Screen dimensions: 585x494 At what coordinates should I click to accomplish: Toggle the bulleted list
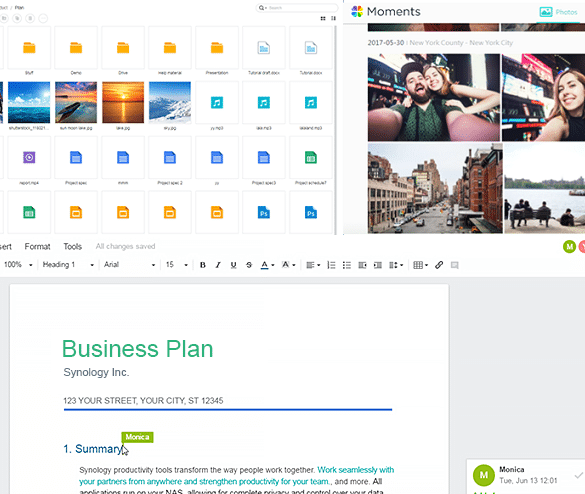(x=347, y=265)
